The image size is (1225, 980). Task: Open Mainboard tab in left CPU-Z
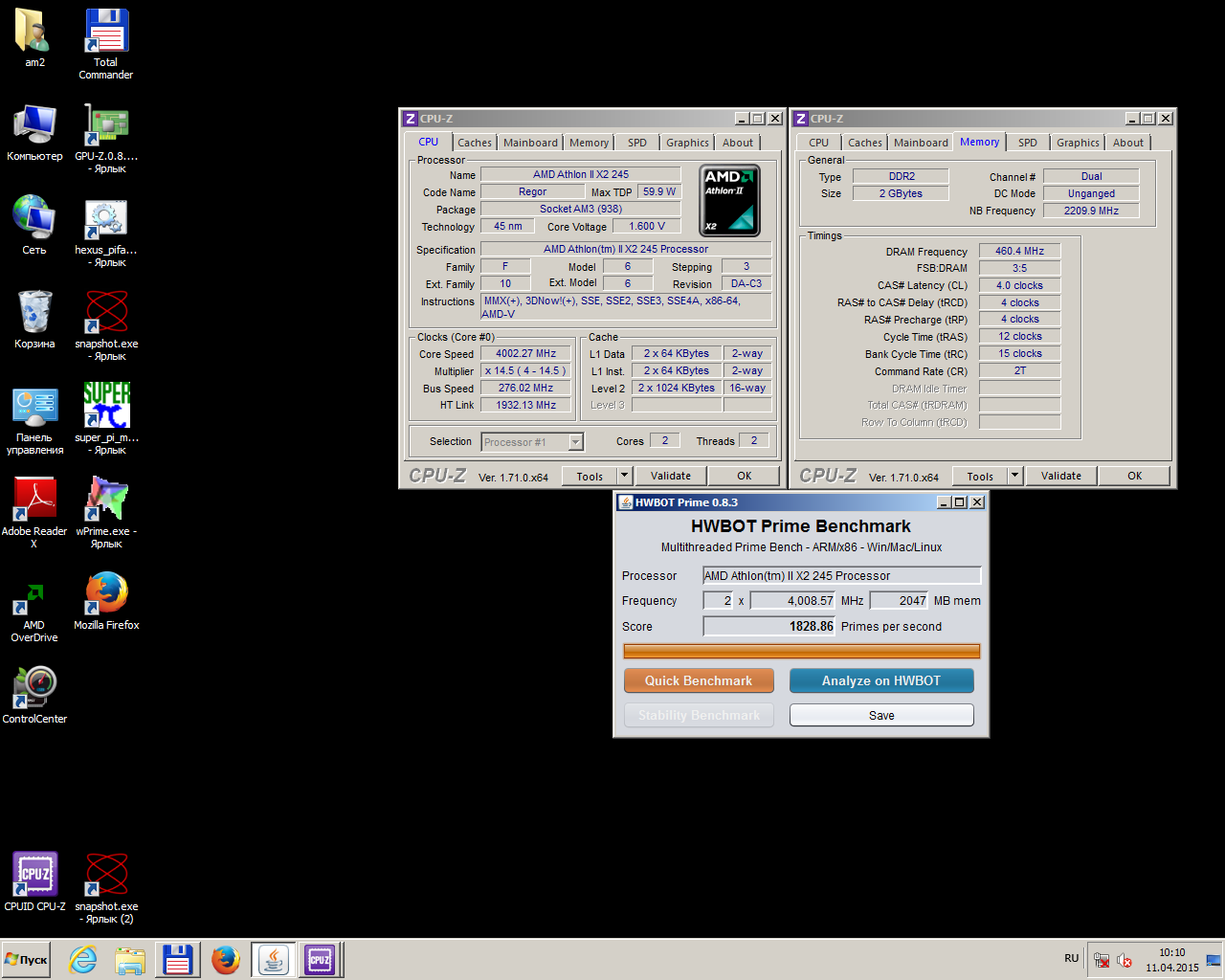(x=530, y=143)
